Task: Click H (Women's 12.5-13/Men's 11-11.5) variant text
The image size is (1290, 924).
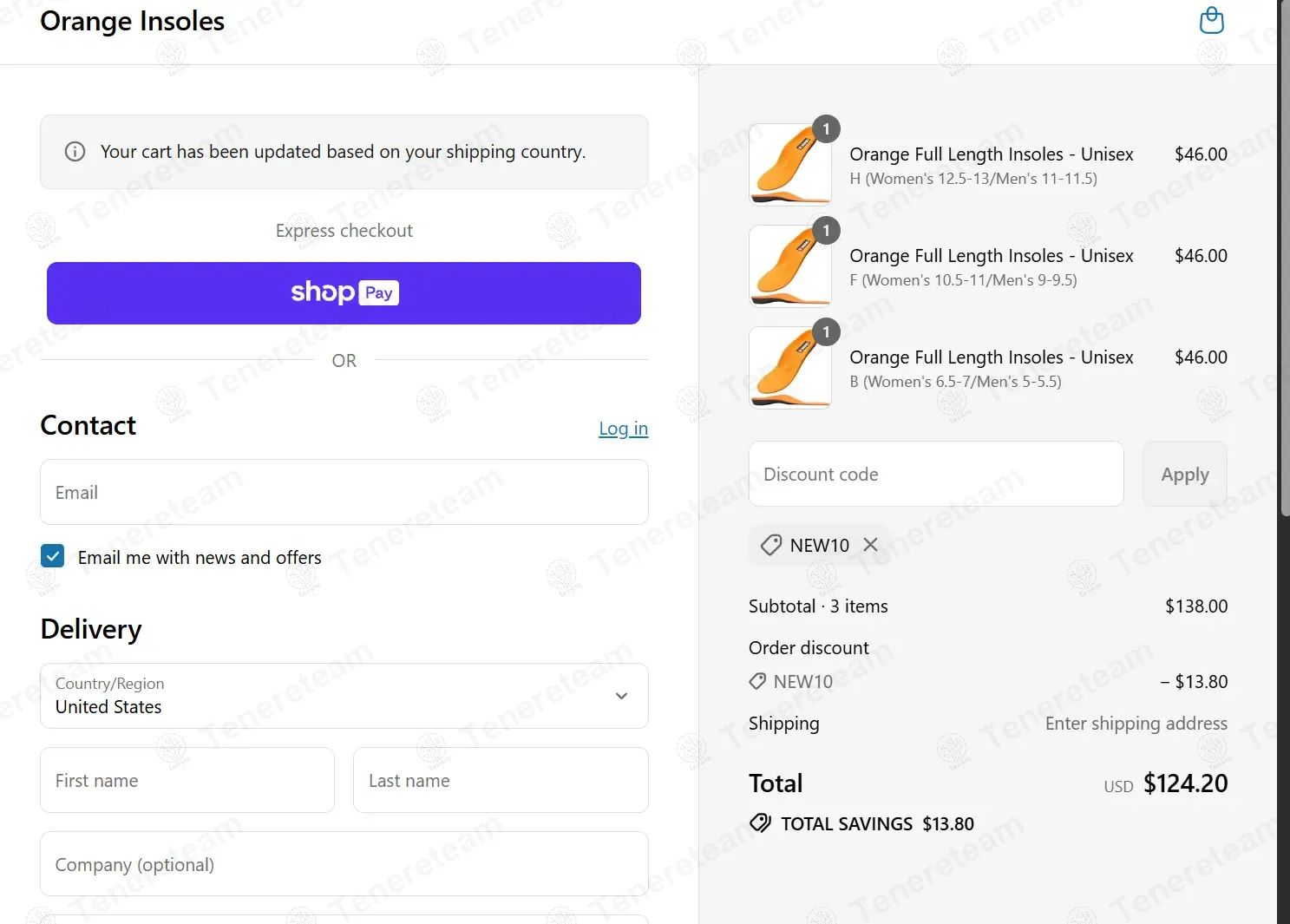Action: pos(973,179)
